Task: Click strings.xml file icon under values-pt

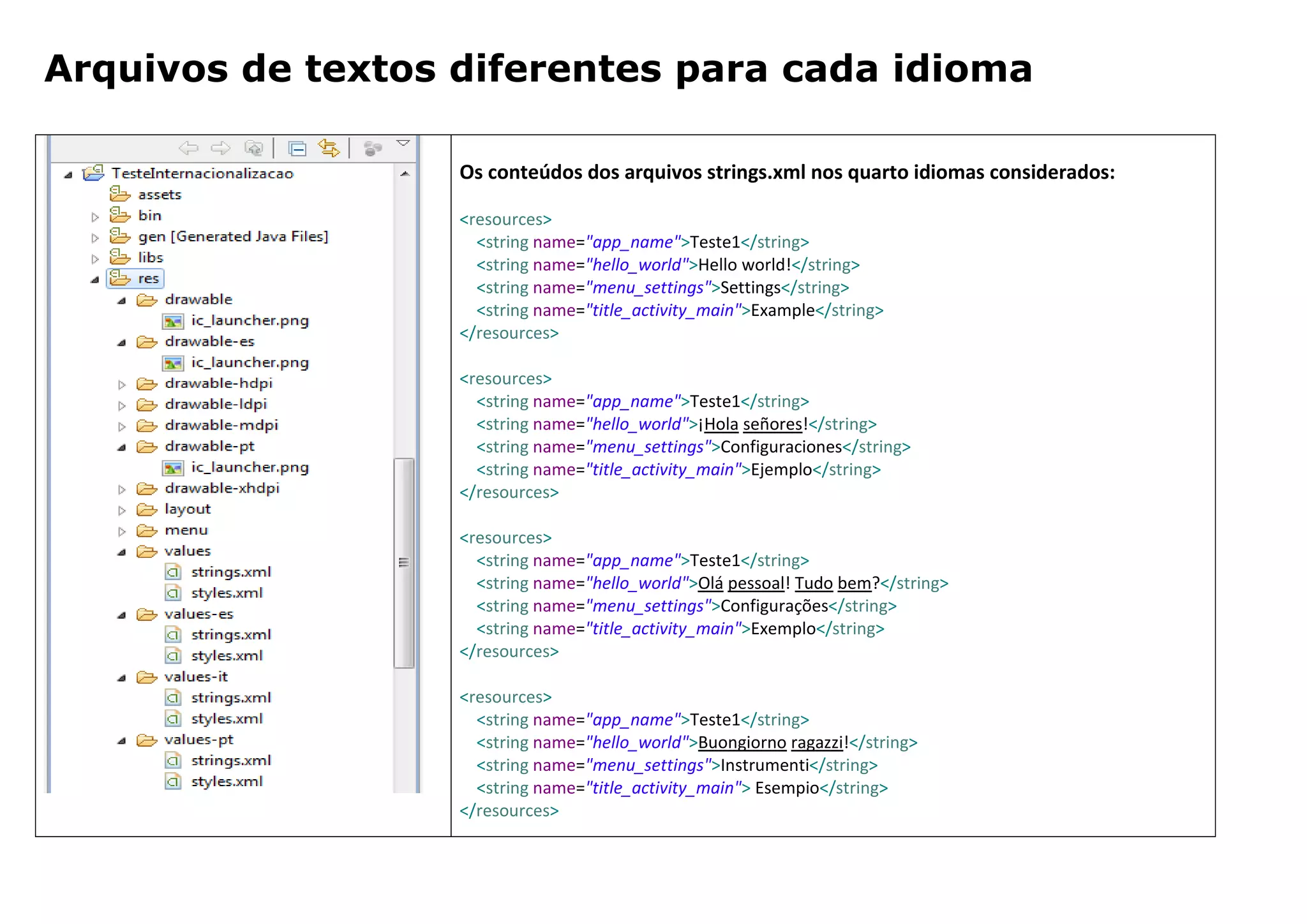Action: 173,761
